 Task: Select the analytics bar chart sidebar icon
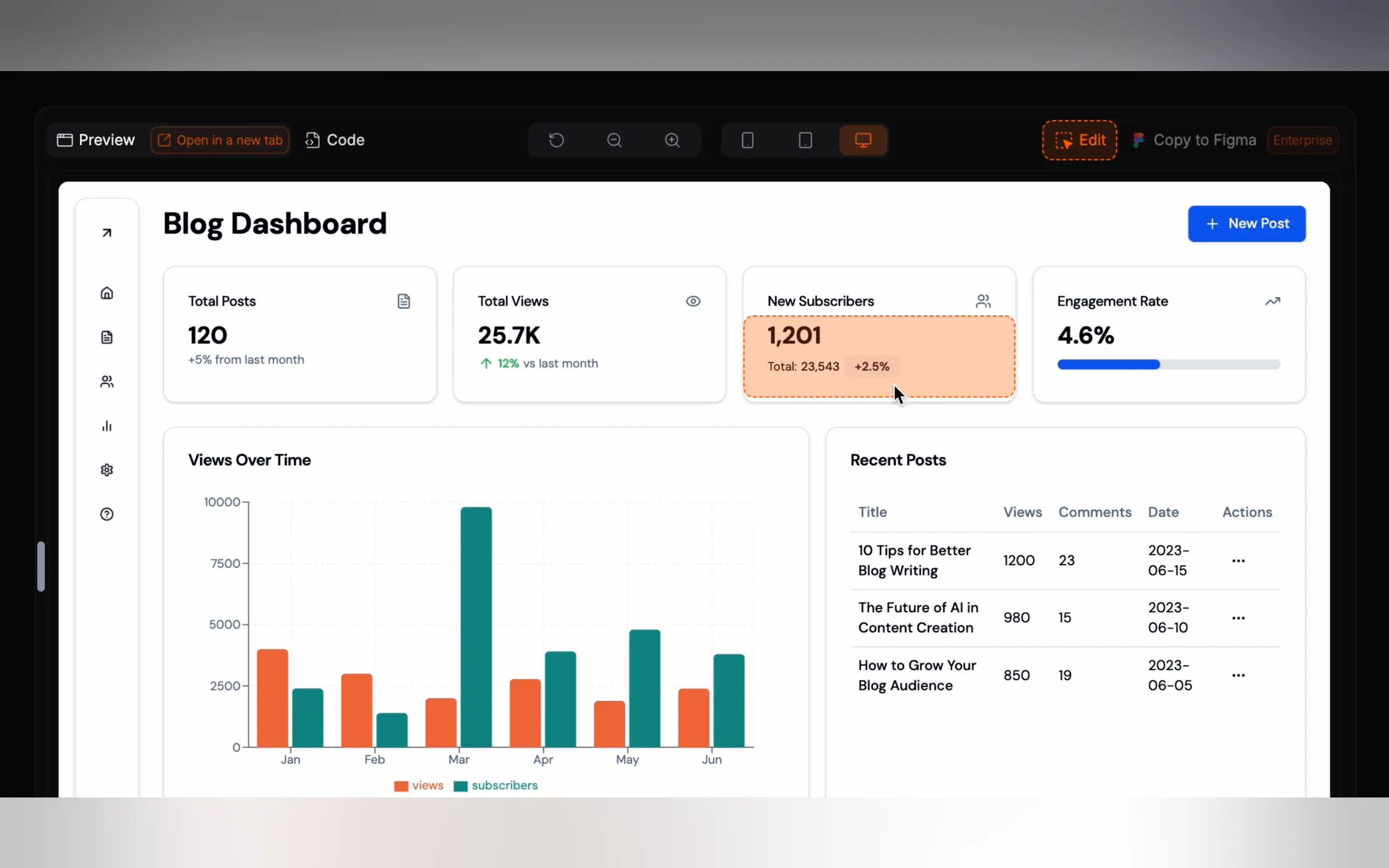107,426
